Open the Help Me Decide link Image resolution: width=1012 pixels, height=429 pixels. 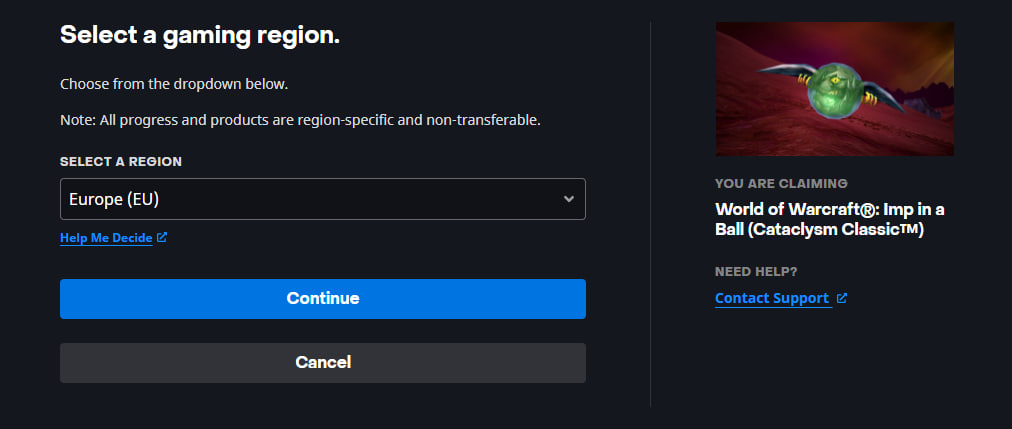[x=106, y=238]
